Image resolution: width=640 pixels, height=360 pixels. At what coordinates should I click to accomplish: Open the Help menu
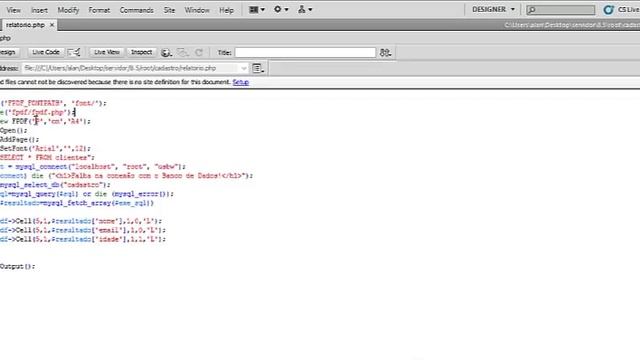pos(226,10)
